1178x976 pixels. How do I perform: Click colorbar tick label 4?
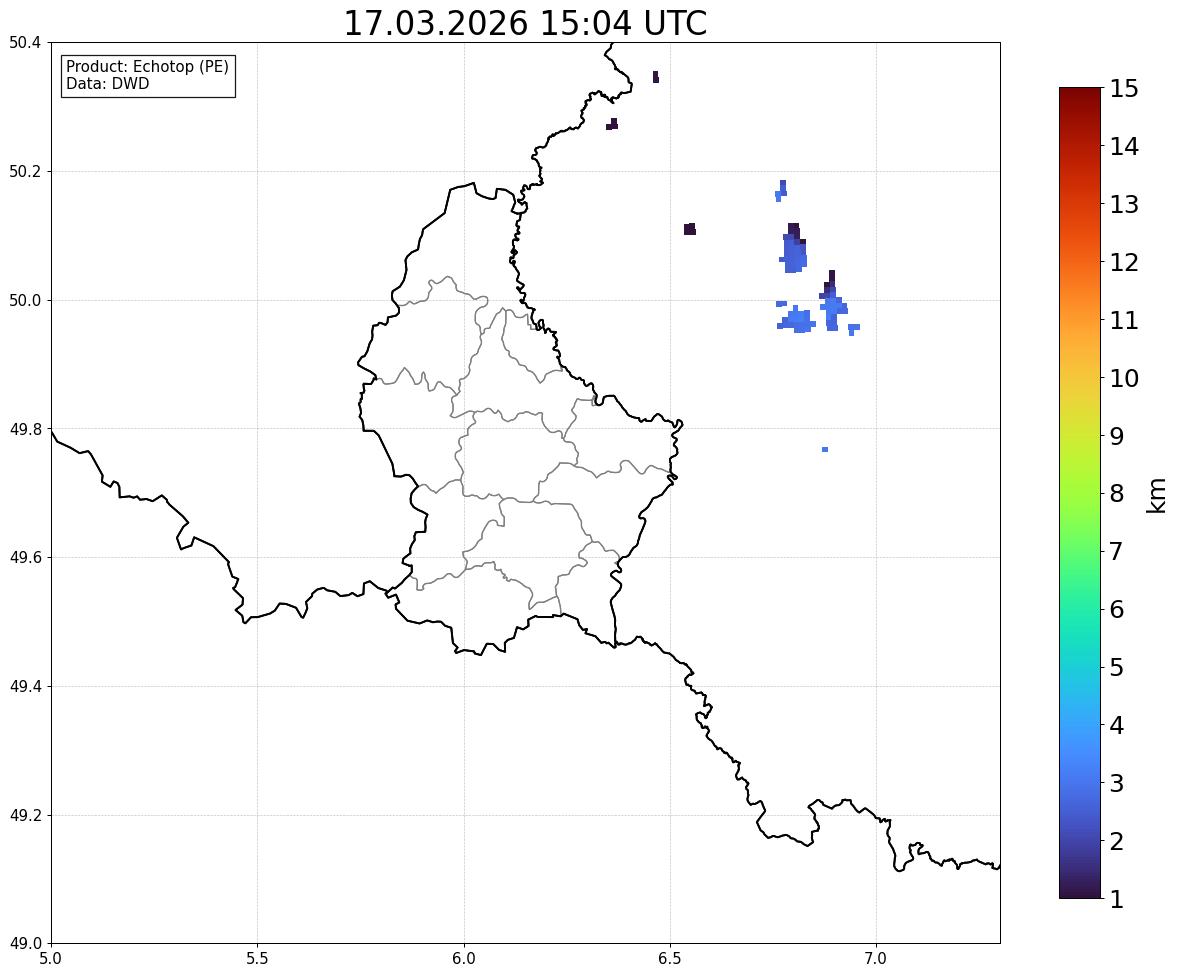(1116, 725)
